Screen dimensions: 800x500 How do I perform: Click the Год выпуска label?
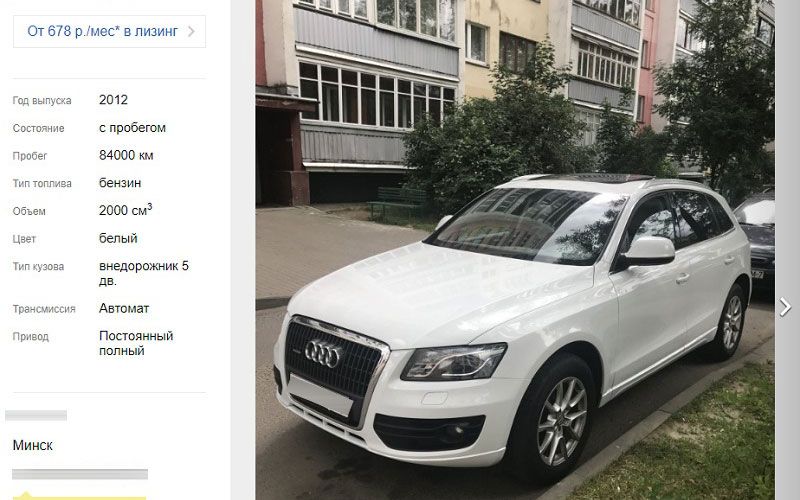click(42, 101)
